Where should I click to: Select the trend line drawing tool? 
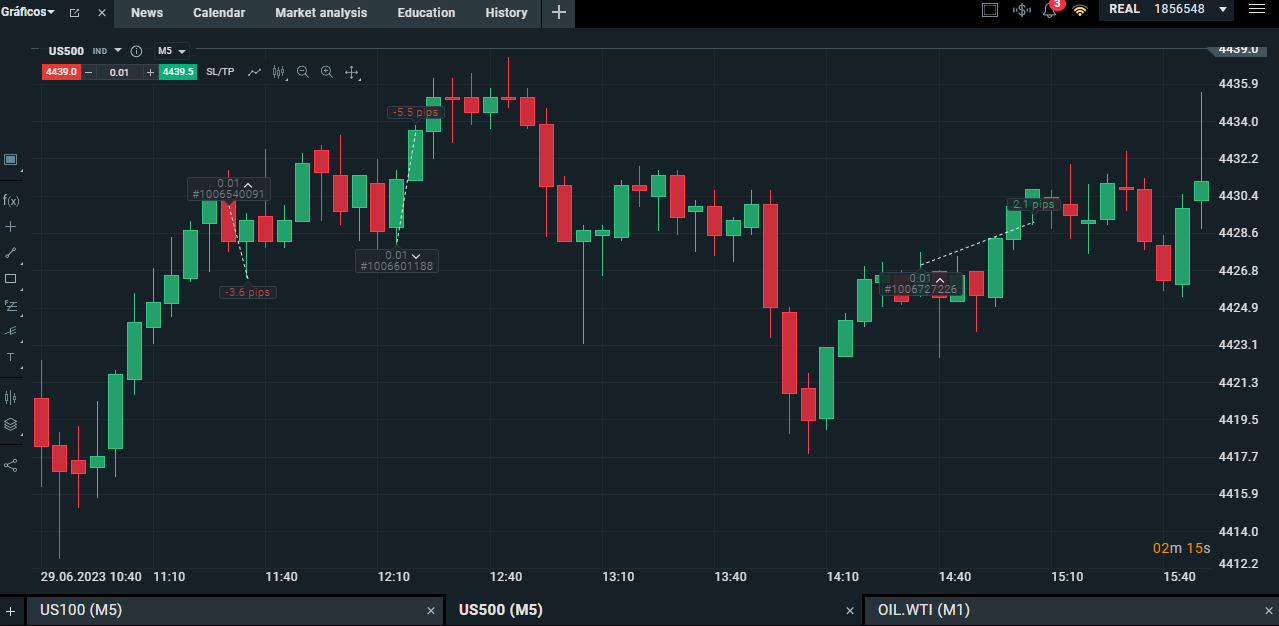click(11, 252)
